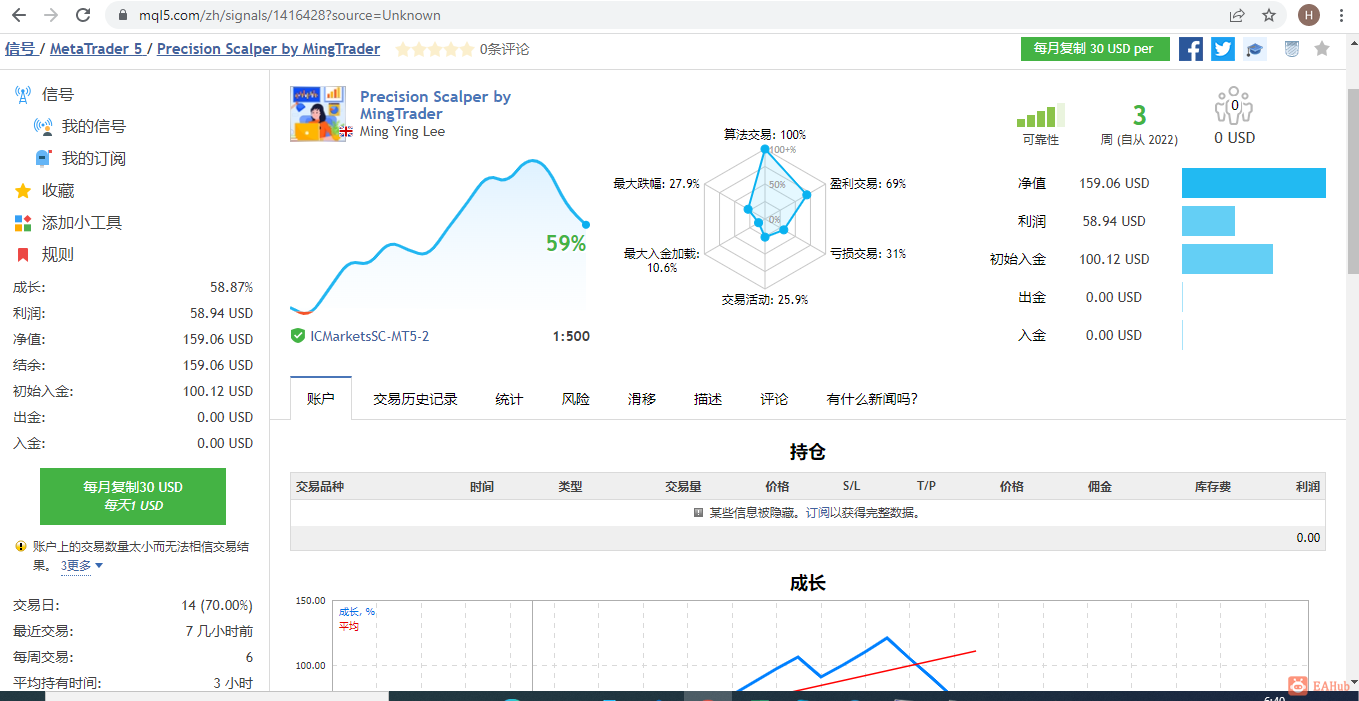Open 收藏 in the sidebar
Image resolution: width=1359 pixels, height=701 pixels.
coord(58,191)
